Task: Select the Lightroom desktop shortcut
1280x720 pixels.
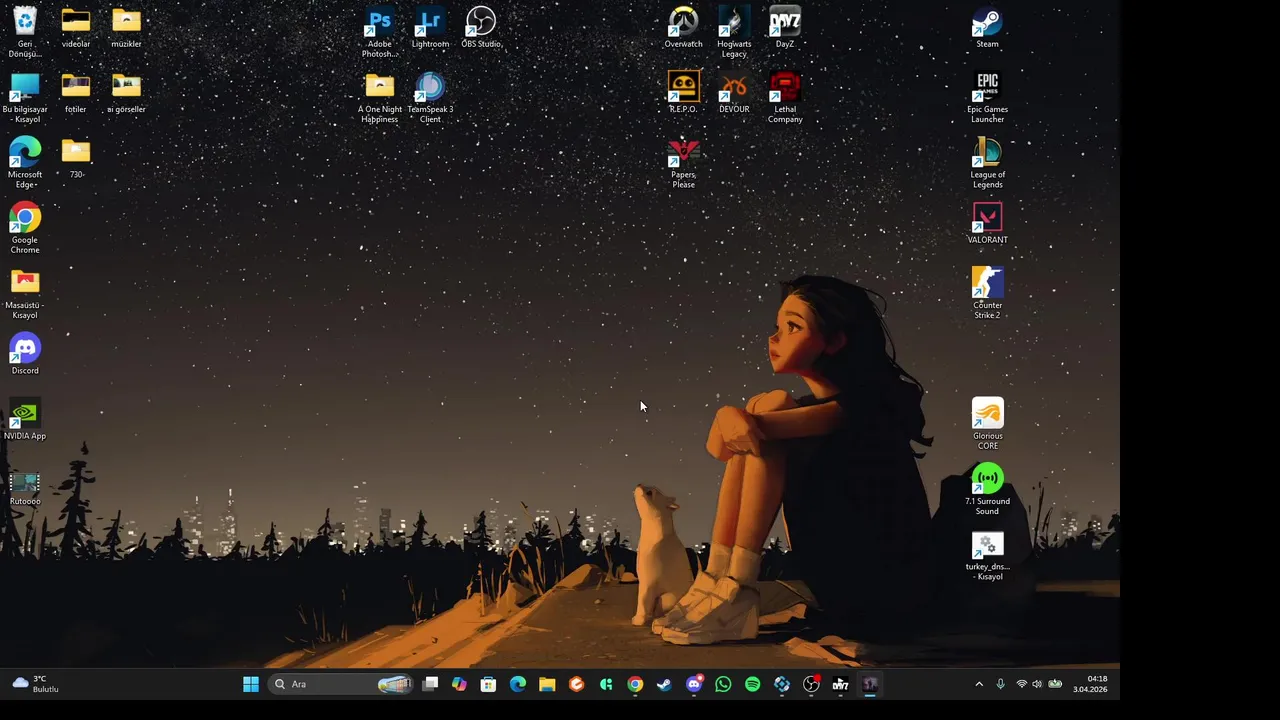Action: click(x=430, y=28)
